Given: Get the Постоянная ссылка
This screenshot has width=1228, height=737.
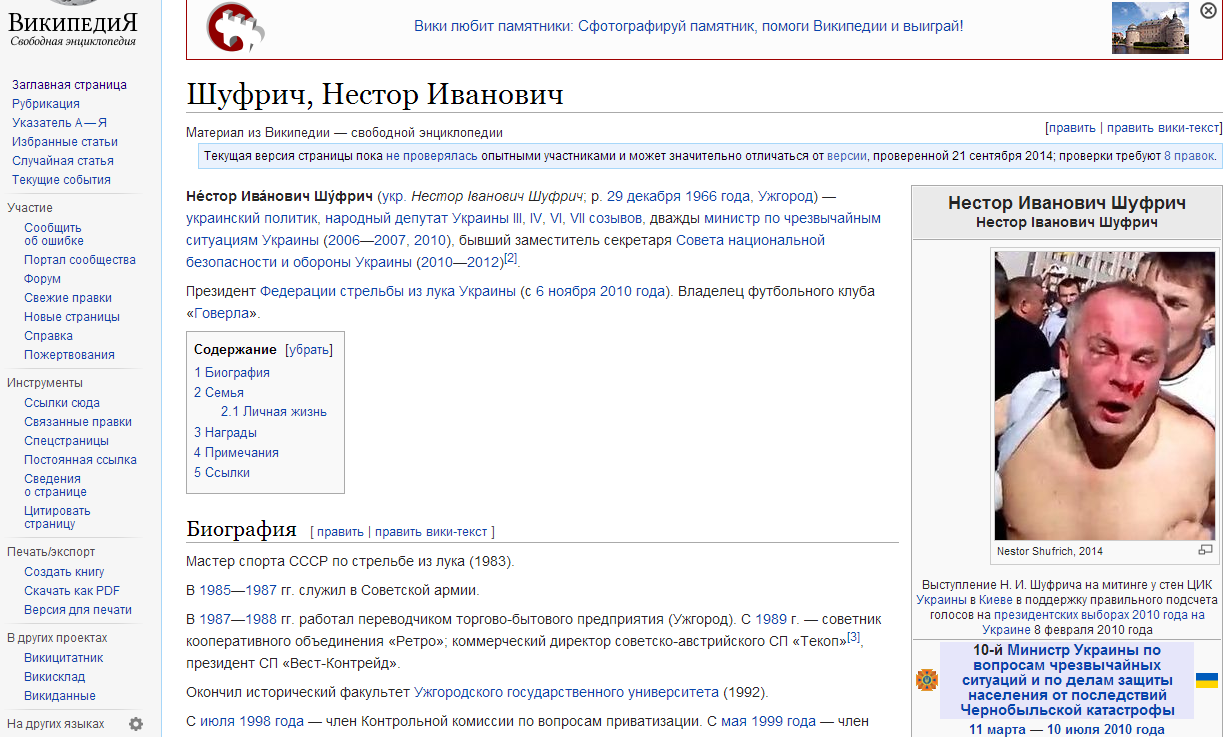Looking at the screenshot, I should pos(80,460).
